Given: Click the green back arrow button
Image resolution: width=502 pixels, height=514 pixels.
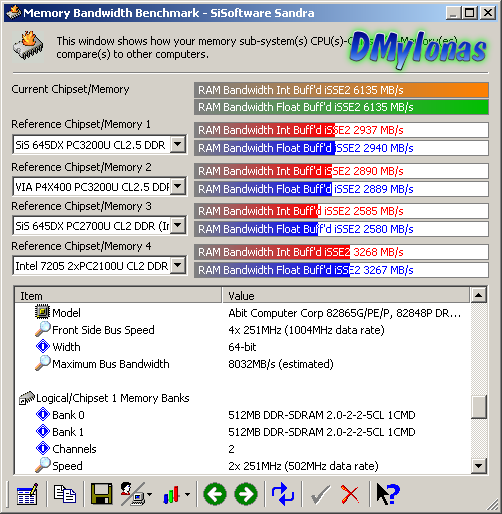Looking at the screenshot, I should [215, 494].
